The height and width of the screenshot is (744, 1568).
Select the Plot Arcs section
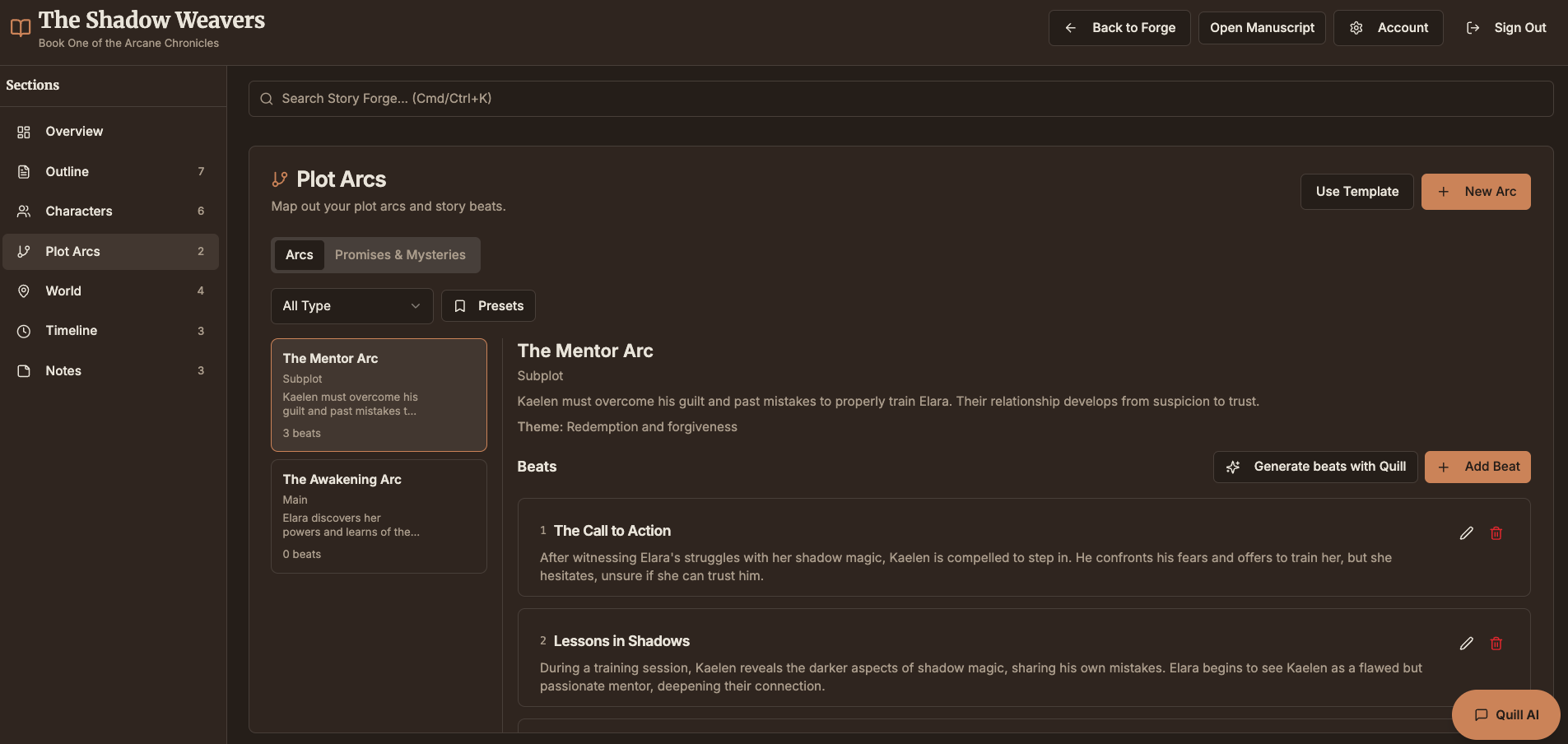click(x=110, y=252)
